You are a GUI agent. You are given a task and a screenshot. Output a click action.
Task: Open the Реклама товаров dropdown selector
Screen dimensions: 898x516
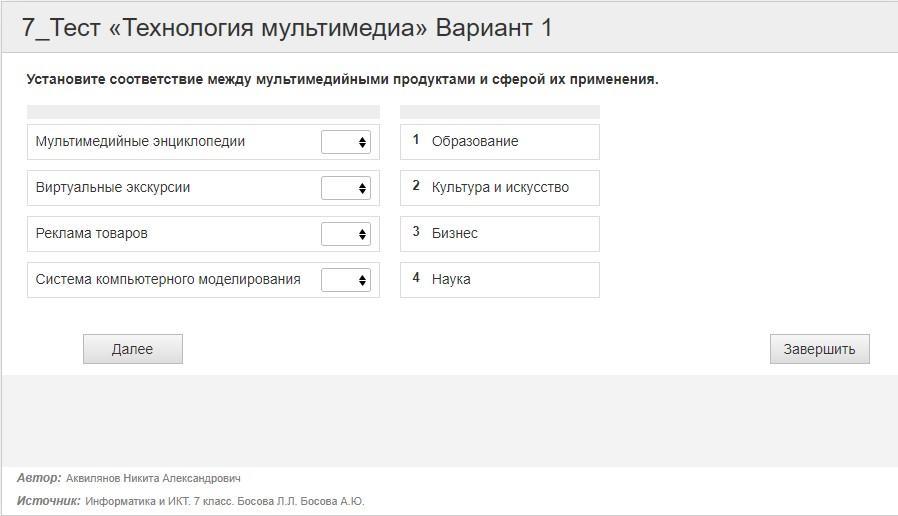point(346,234)
